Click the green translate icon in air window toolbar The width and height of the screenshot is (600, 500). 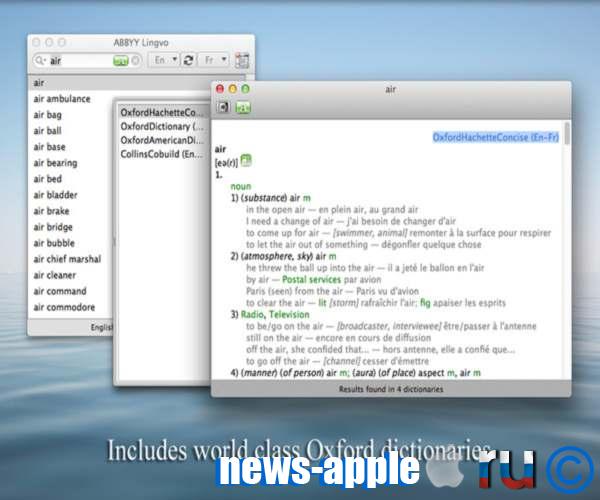click(243, 107)
